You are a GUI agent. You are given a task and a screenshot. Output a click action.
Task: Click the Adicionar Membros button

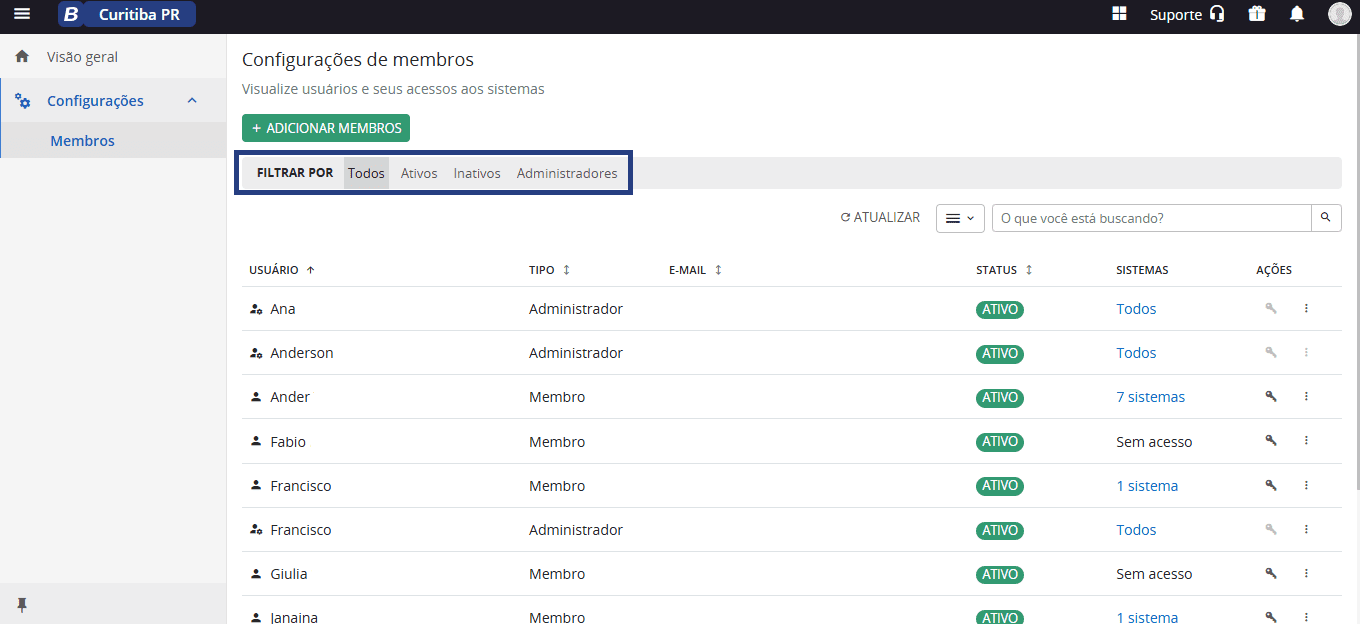point(326,128)
